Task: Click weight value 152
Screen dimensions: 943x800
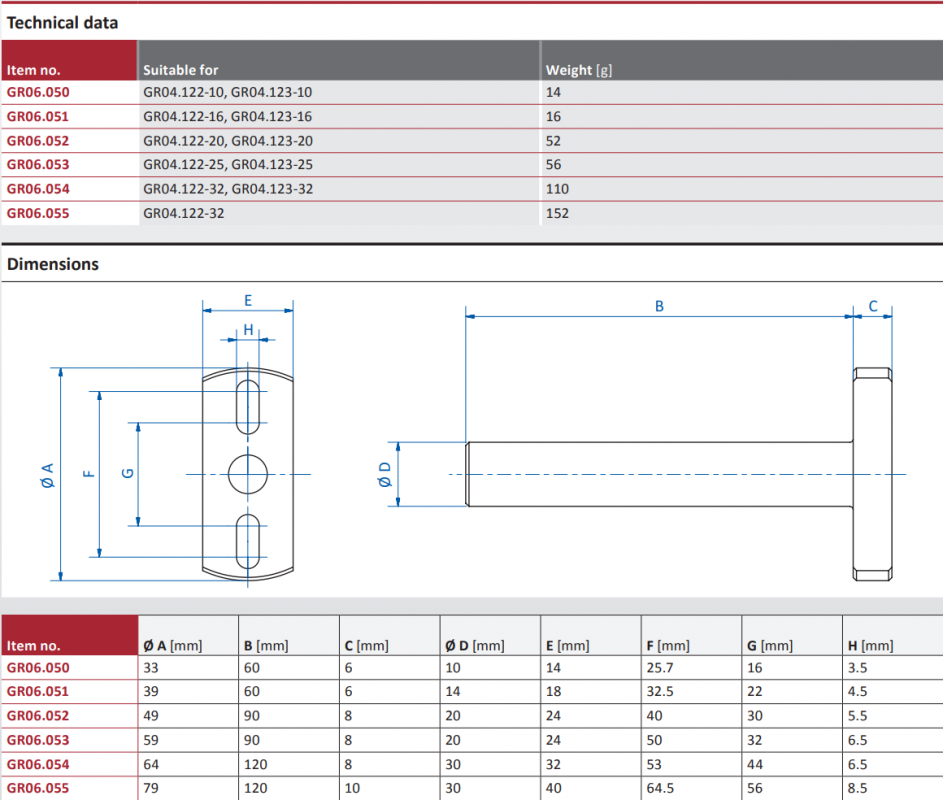Action: [x=557, y=214]
